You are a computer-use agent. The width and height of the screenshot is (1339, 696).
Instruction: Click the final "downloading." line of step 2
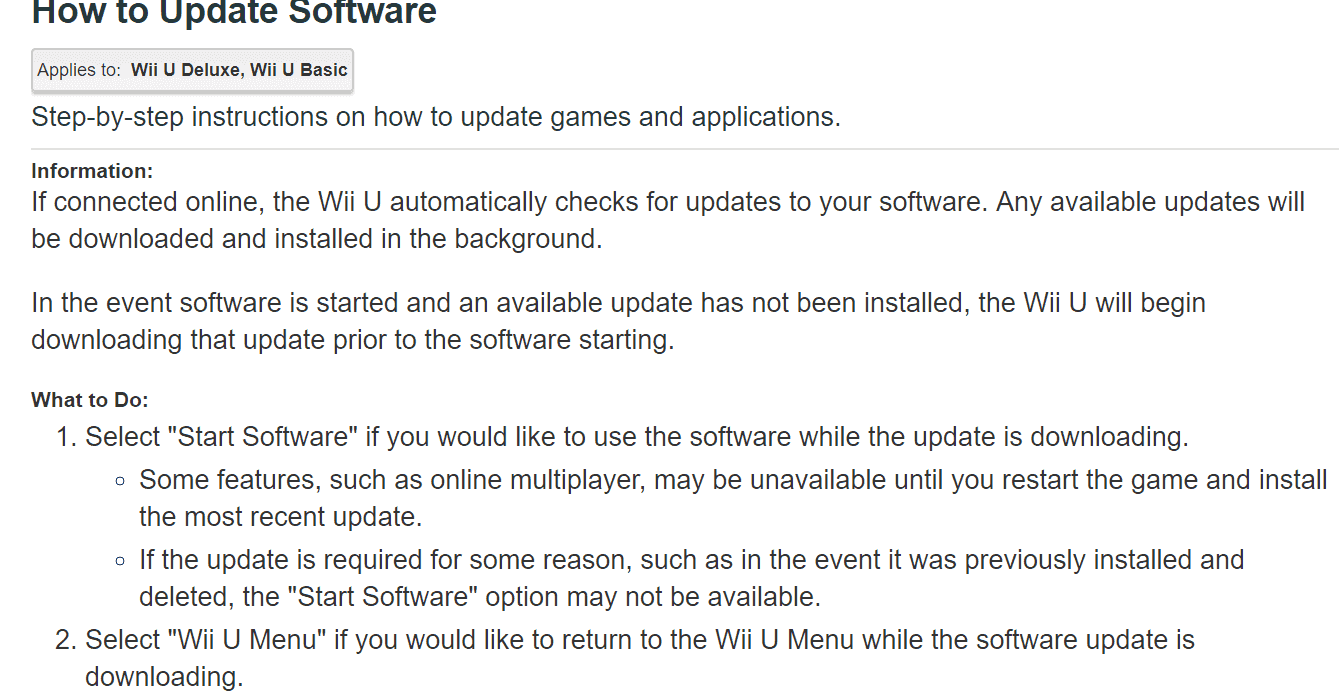tap(164, 677)
